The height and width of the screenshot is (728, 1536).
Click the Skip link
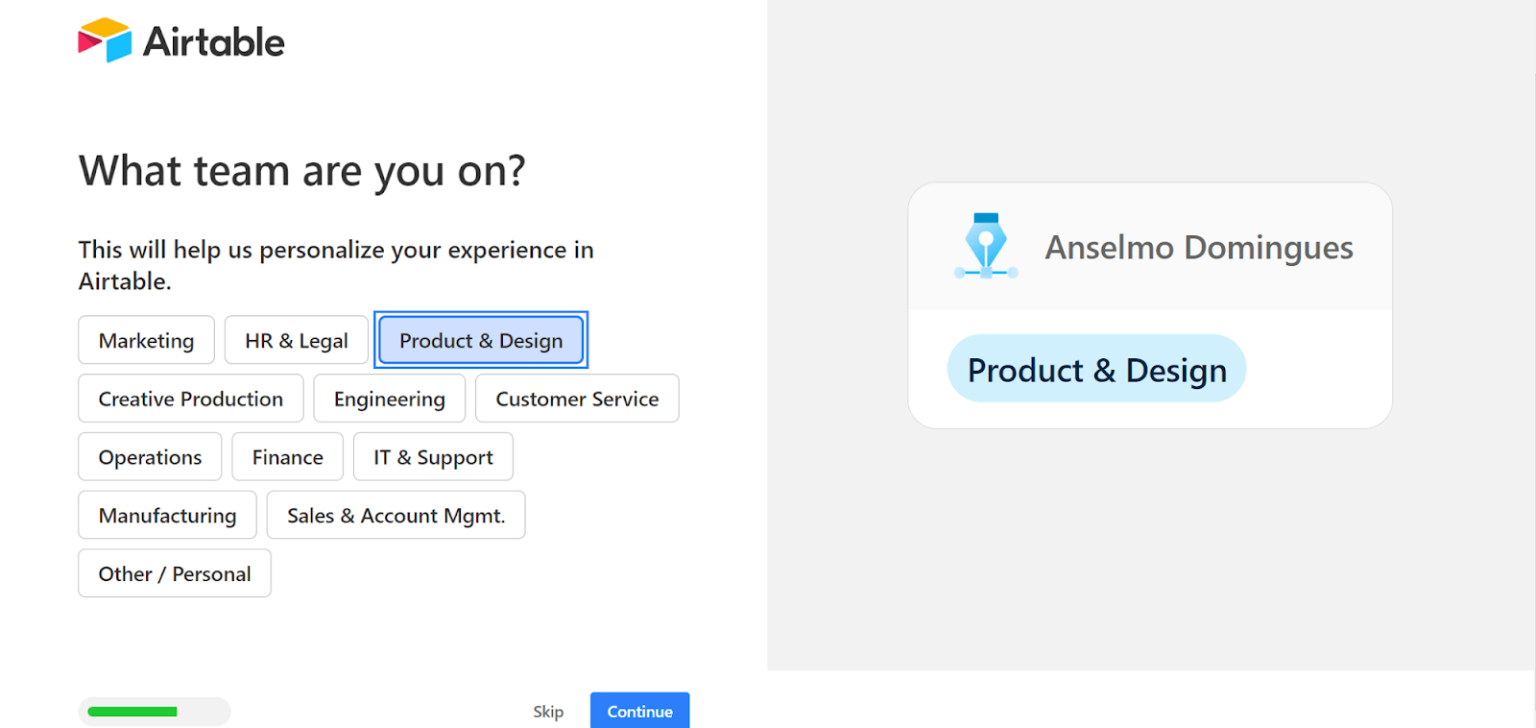click(548, 711)
